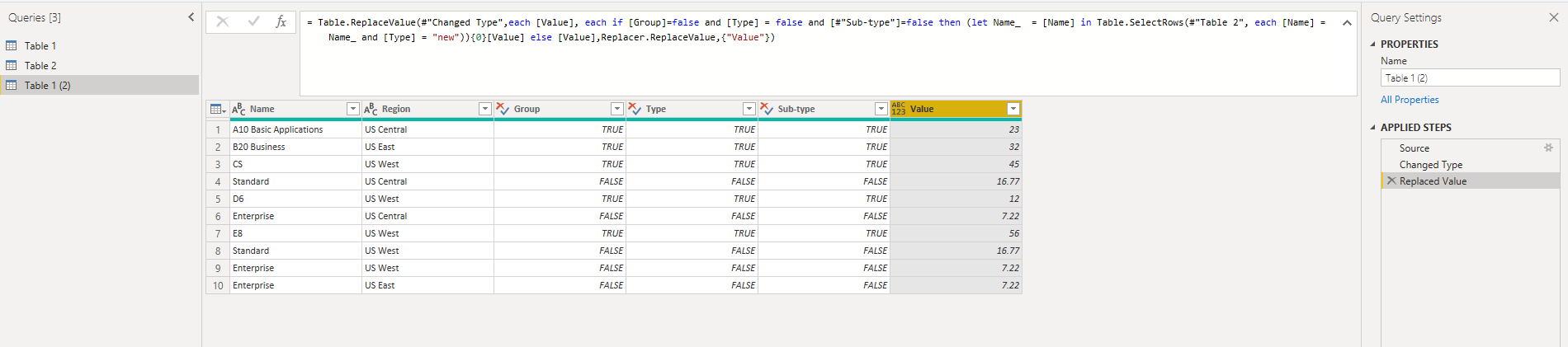Click the 'B20 Business' cell
This screenshot has height=347, width=1568.
point(295,147)
